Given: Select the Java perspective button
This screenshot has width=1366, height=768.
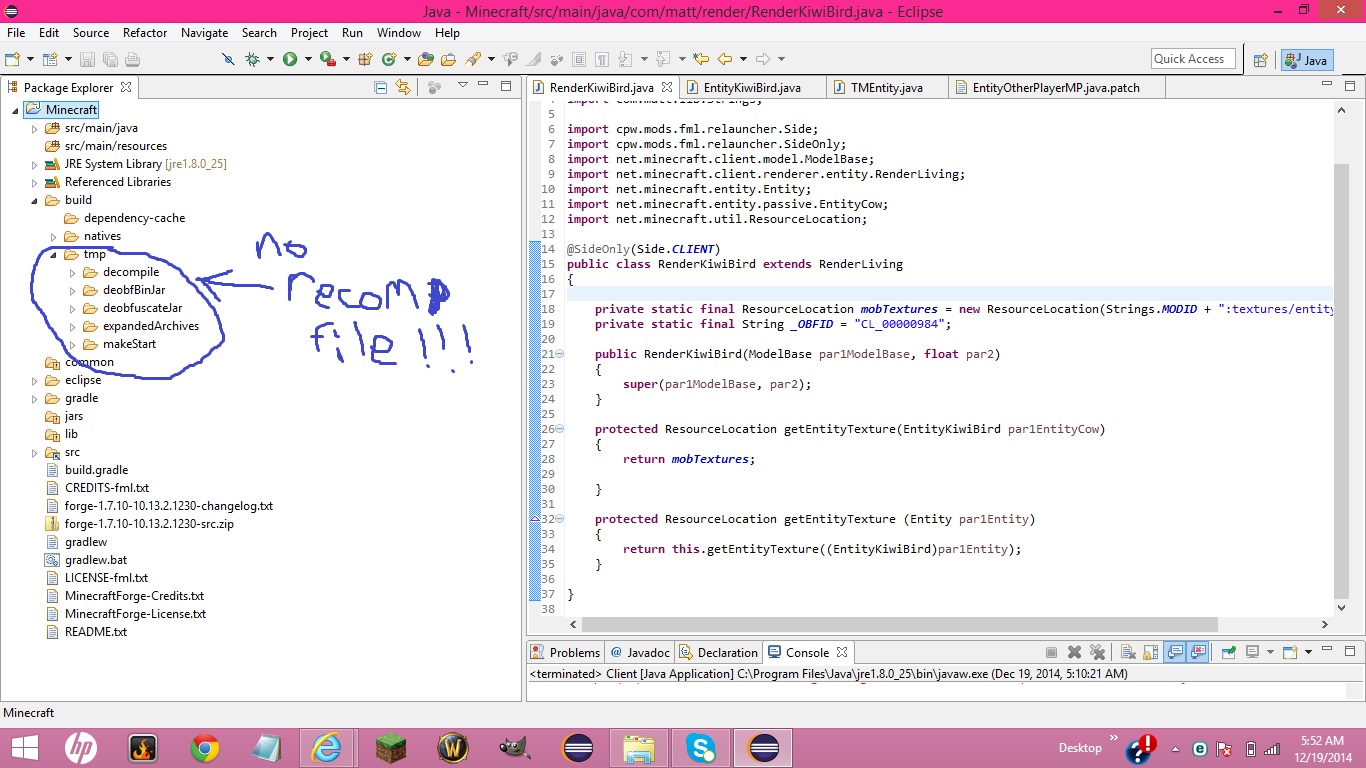Looking at the screenshot, I should pyautogui.click(x=1307, y=60).
